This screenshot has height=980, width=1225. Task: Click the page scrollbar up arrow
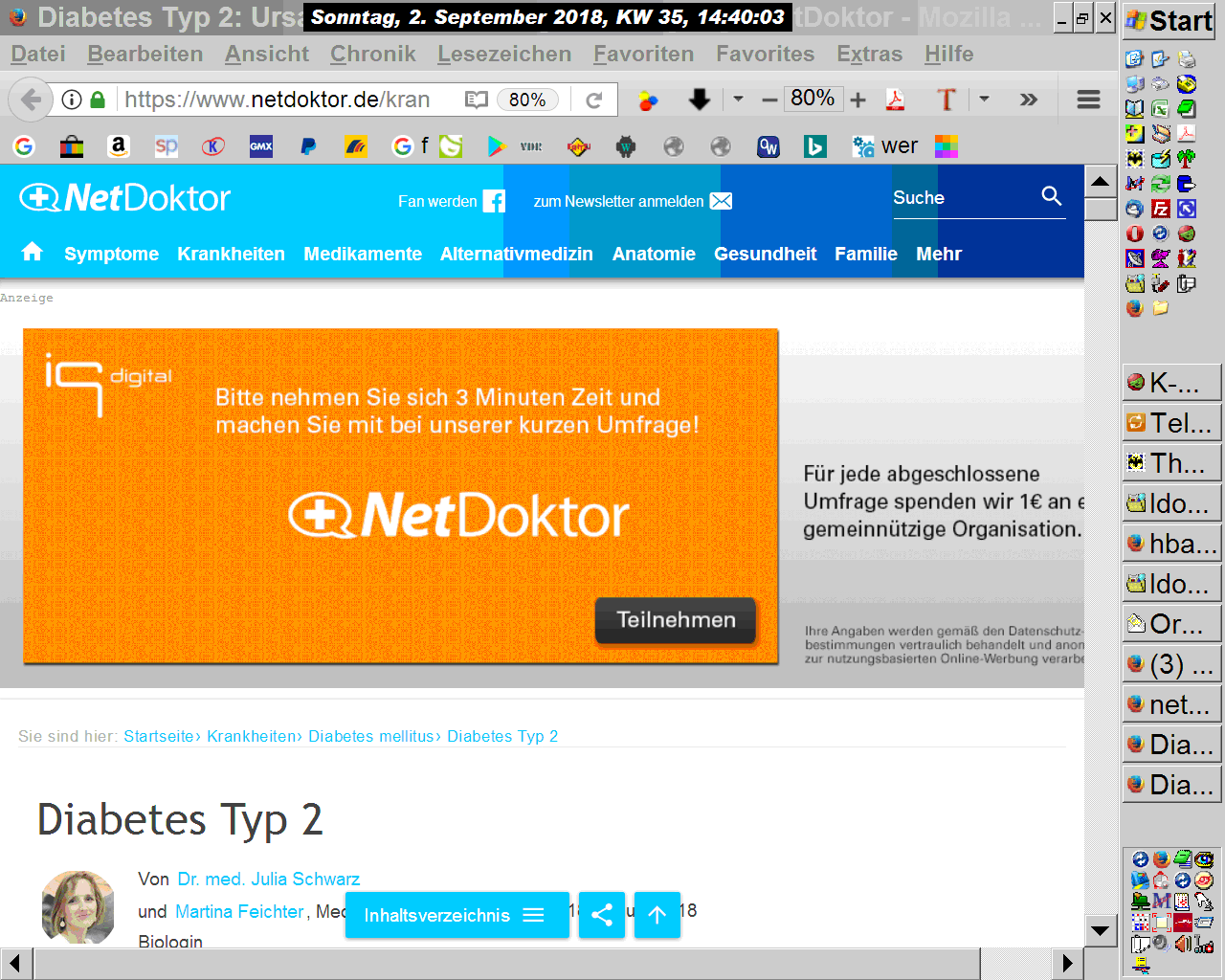(x=1101, y=181)
